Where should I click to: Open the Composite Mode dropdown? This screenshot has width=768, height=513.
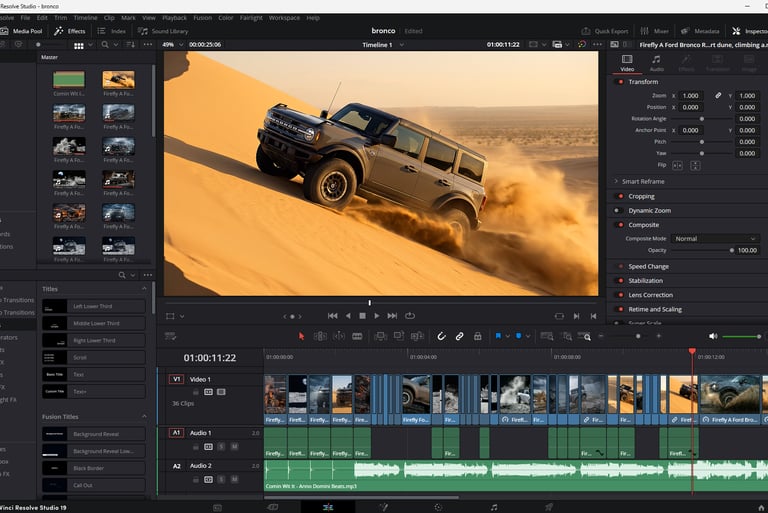[x=715, y=239]
